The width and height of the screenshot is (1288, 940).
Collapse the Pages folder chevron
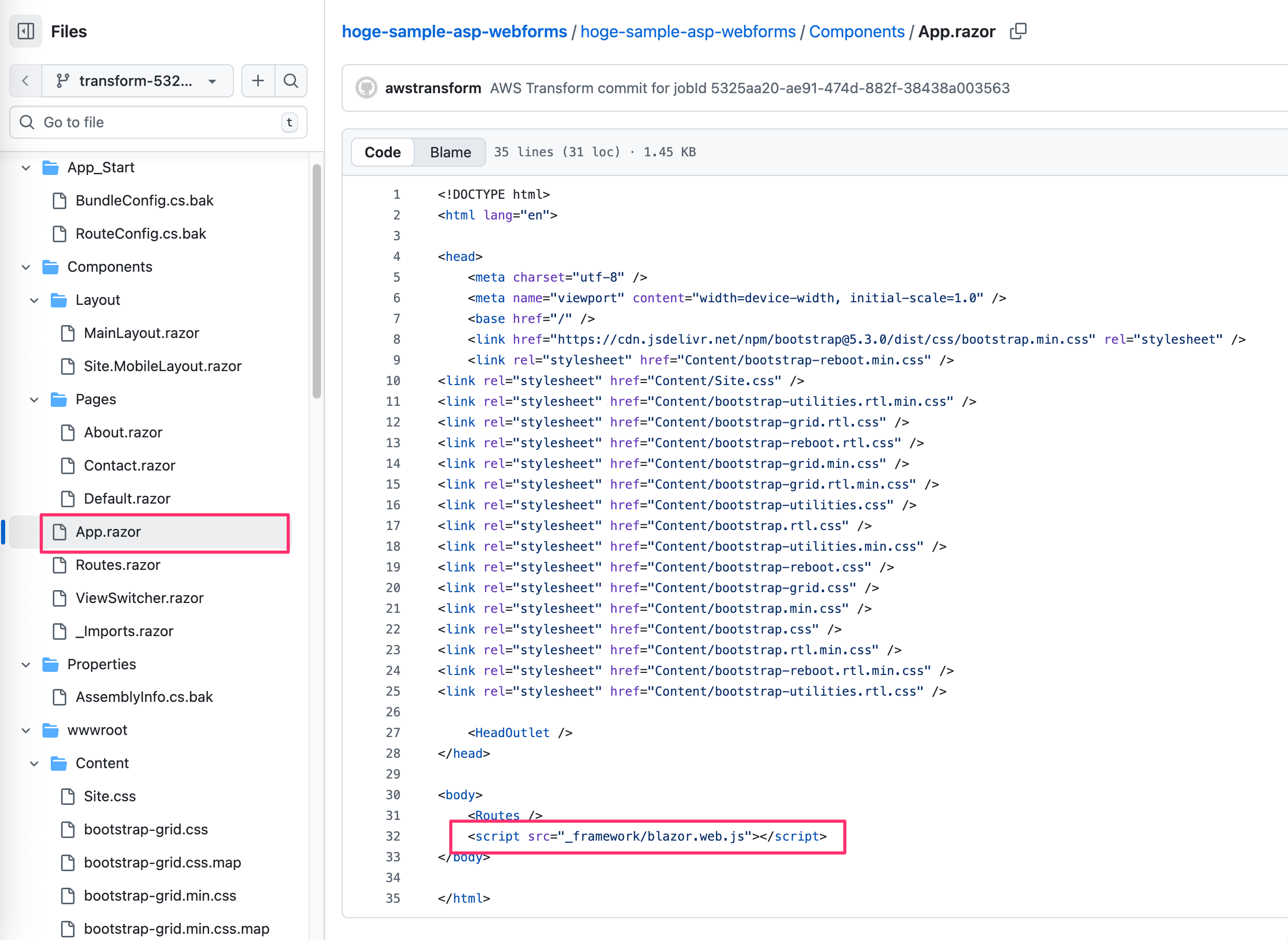(x=34, y=400)
